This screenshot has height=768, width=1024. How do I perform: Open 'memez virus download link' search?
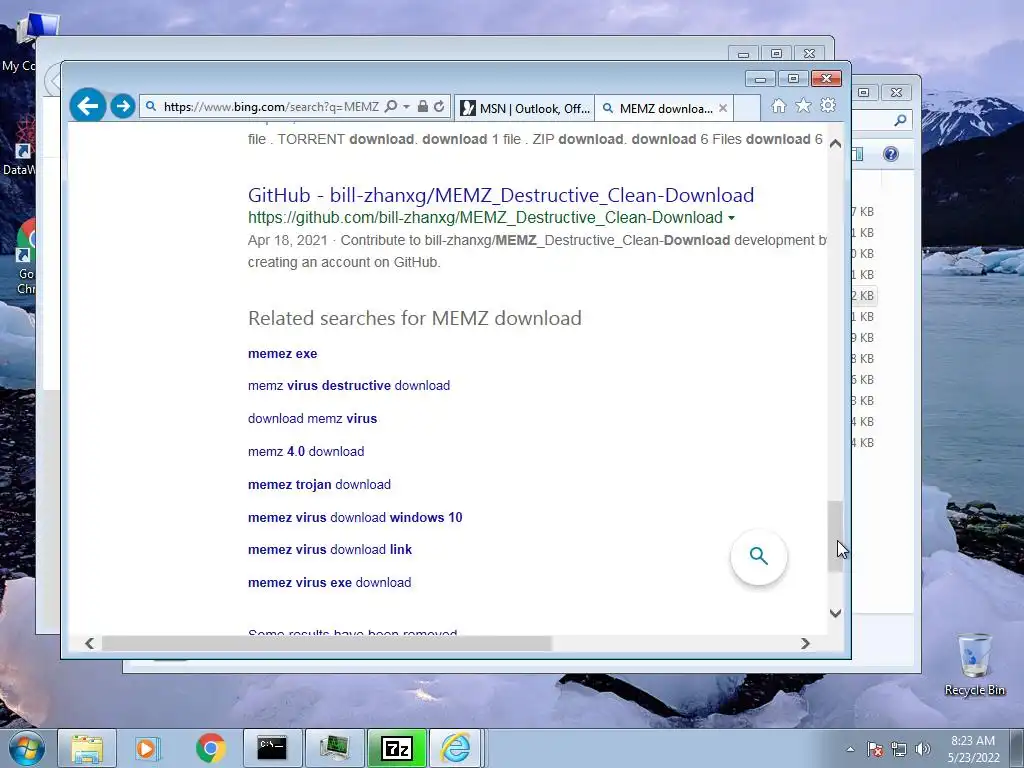330,549
